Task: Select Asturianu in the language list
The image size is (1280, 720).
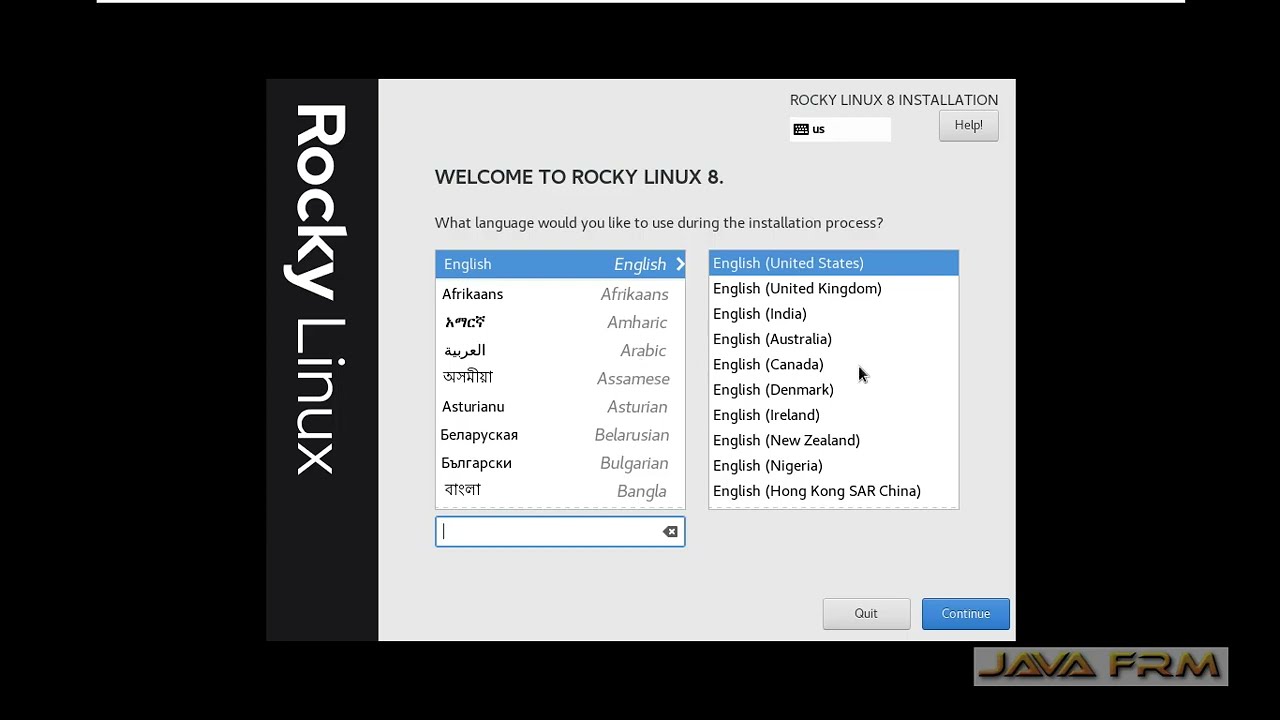Action: click(x=560, y=406)
